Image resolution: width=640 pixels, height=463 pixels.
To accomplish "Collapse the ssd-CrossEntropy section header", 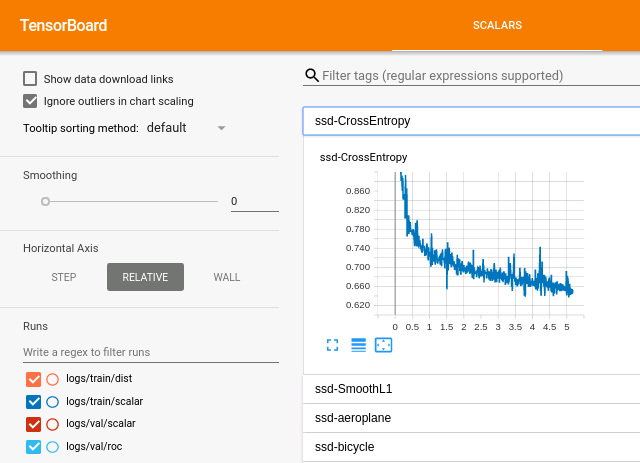I will (470, 121).
